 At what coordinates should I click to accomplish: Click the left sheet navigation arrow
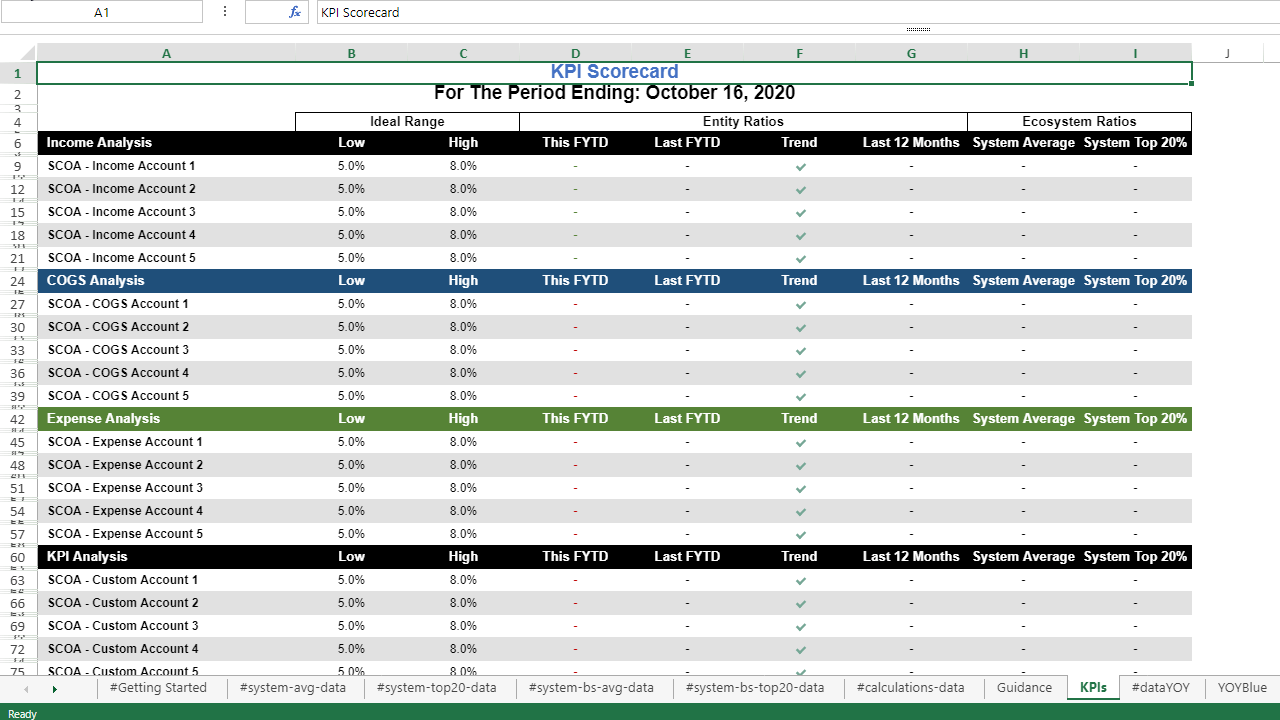click(24, 688)
